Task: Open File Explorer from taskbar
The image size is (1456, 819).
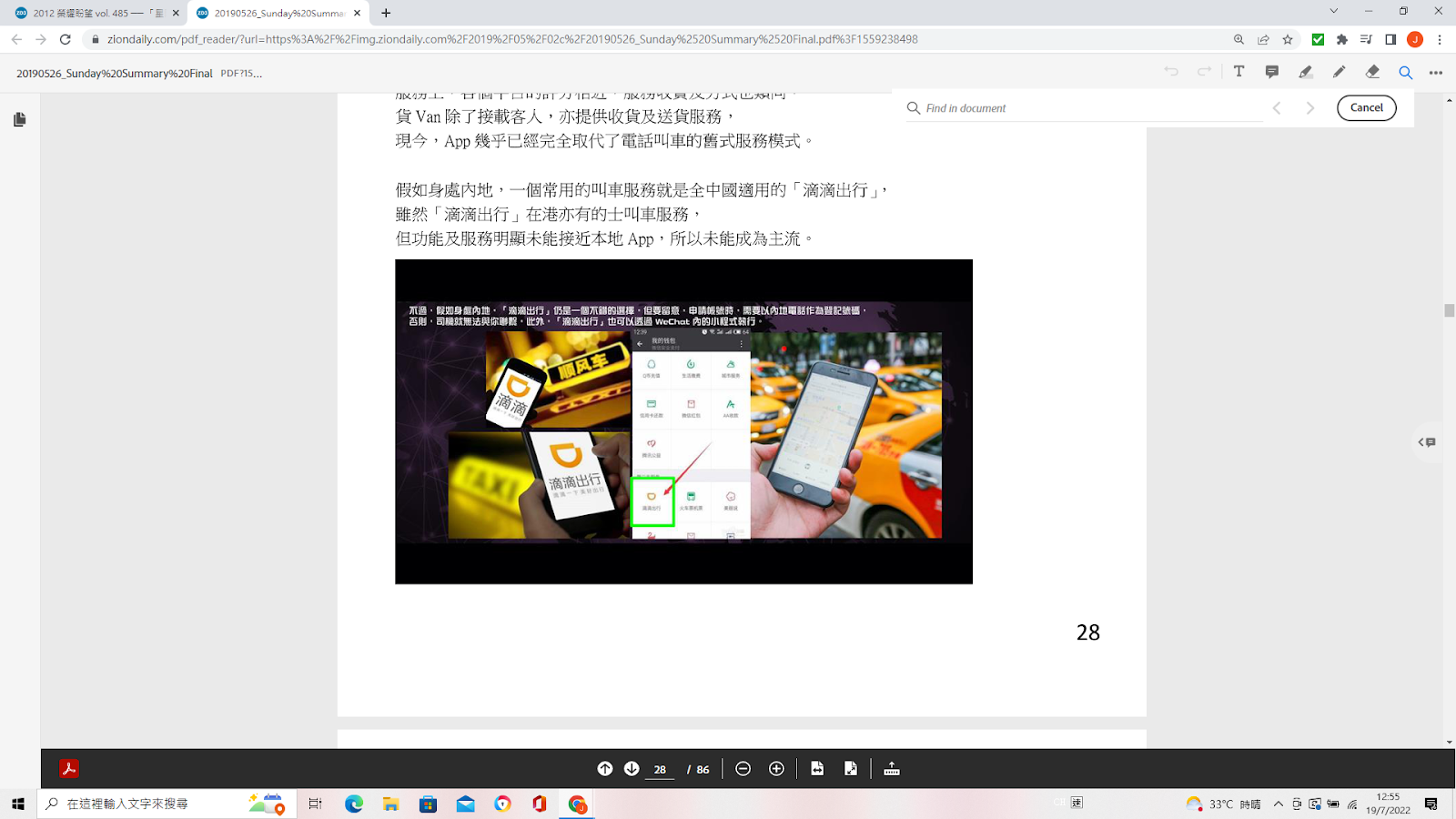Action: pyautogui.click(x=391, y=804)
